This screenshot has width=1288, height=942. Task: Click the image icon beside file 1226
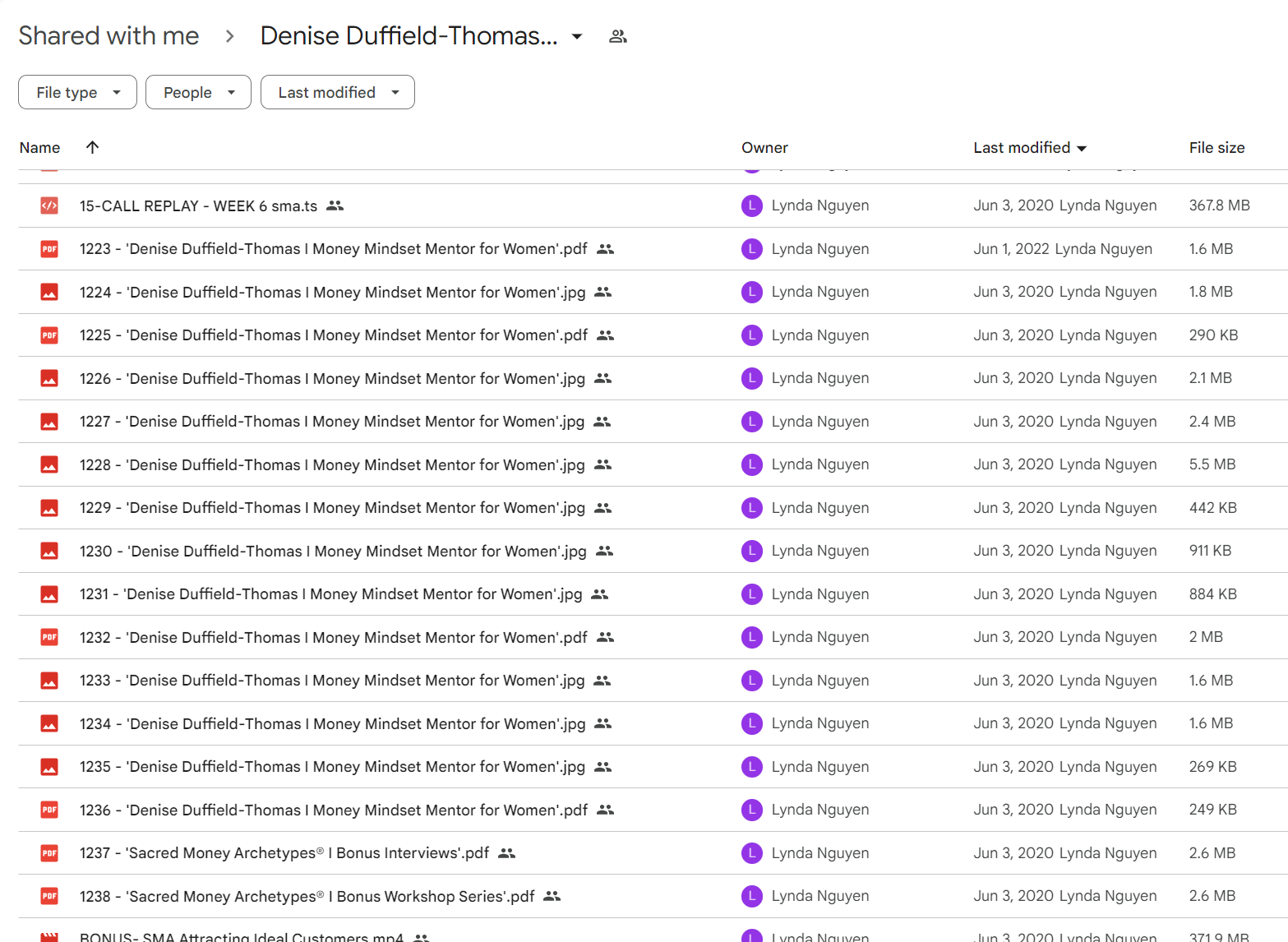click(49, 378)
